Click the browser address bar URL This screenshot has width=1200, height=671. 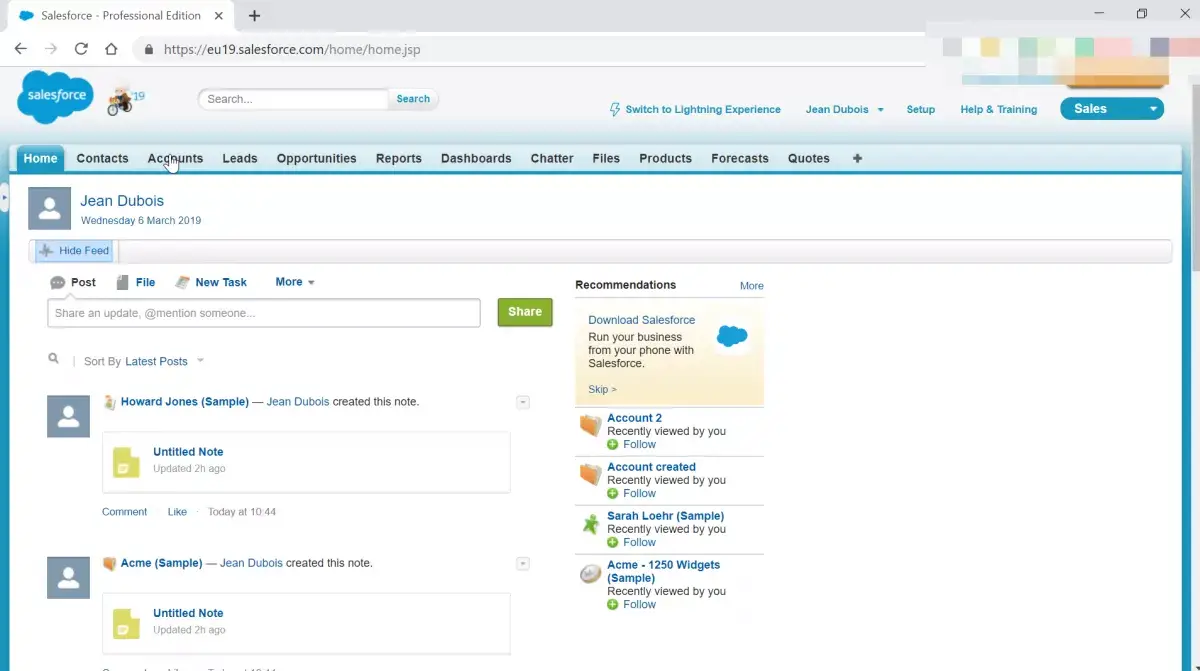pyautogui.click(x=292, y=49)
